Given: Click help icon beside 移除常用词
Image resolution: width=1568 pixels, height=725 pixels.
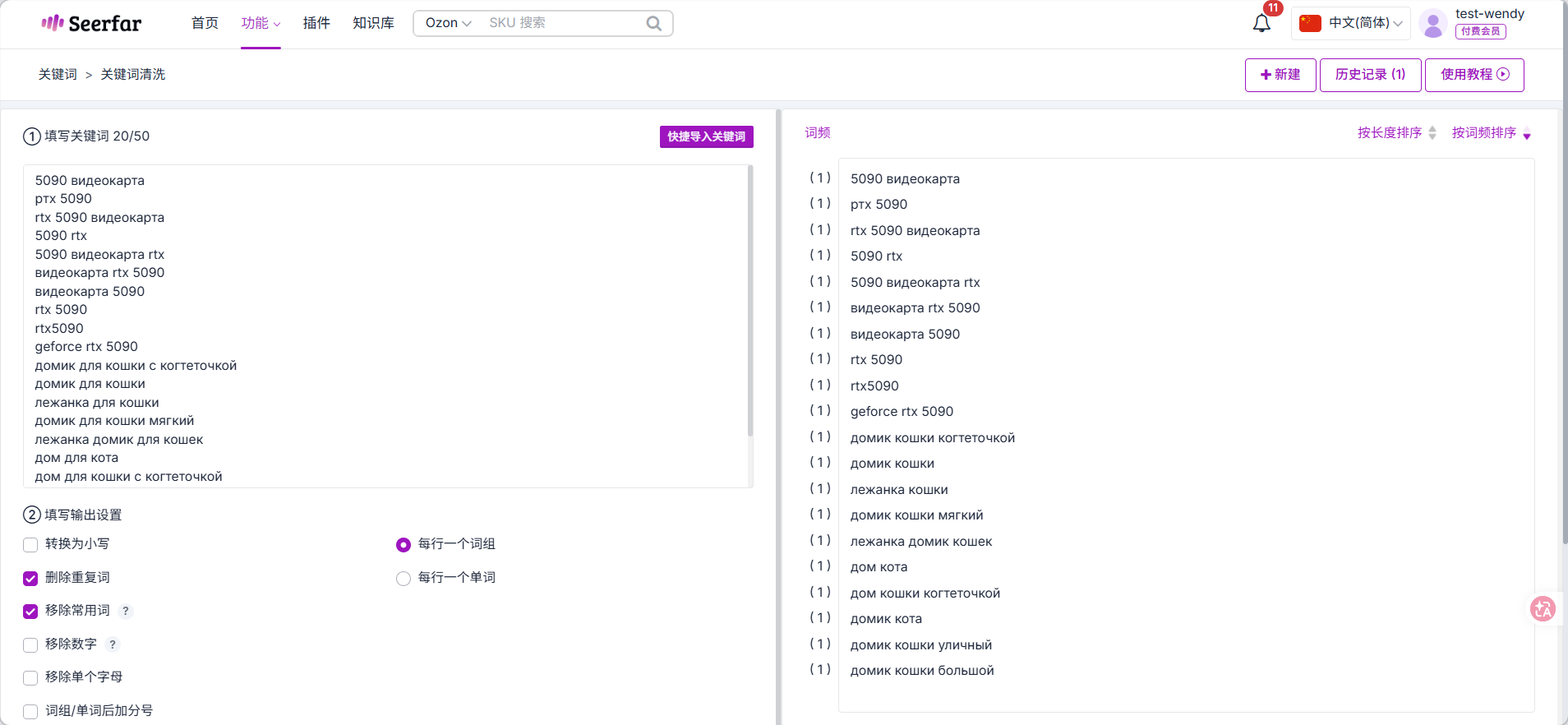Looking at the screenshot, I should (126, 611).
